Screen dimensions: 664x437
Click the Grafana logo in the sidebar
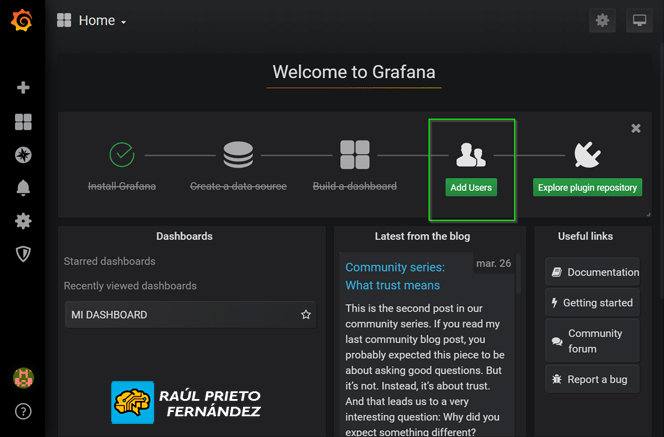click(x=22, y=20)
